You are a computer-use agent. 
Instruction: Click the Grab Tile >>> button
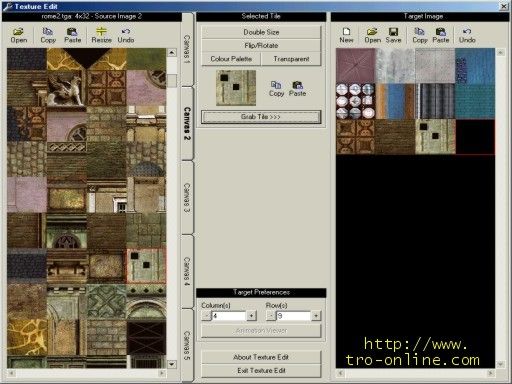tap(261, 117)
